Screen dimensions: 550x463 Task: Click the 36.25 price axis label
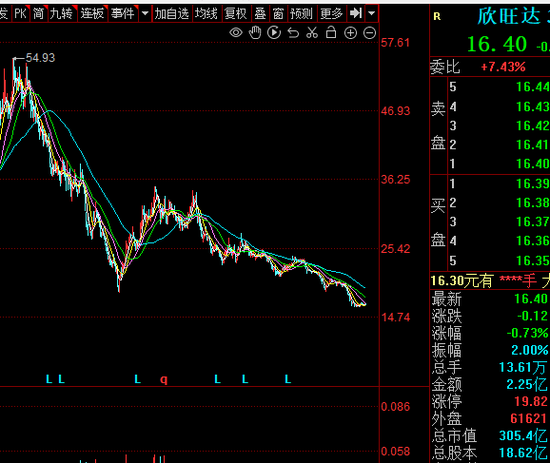395,180
